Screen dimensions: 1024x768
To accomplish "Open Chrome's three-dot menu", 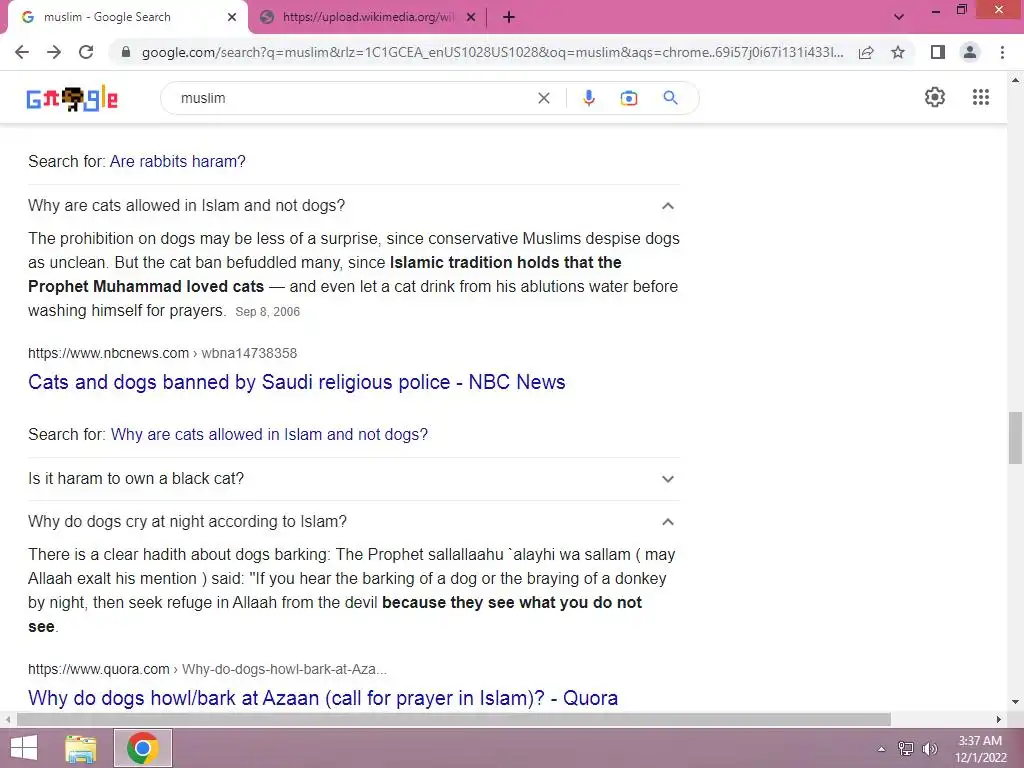I will tap(1002, 52).
